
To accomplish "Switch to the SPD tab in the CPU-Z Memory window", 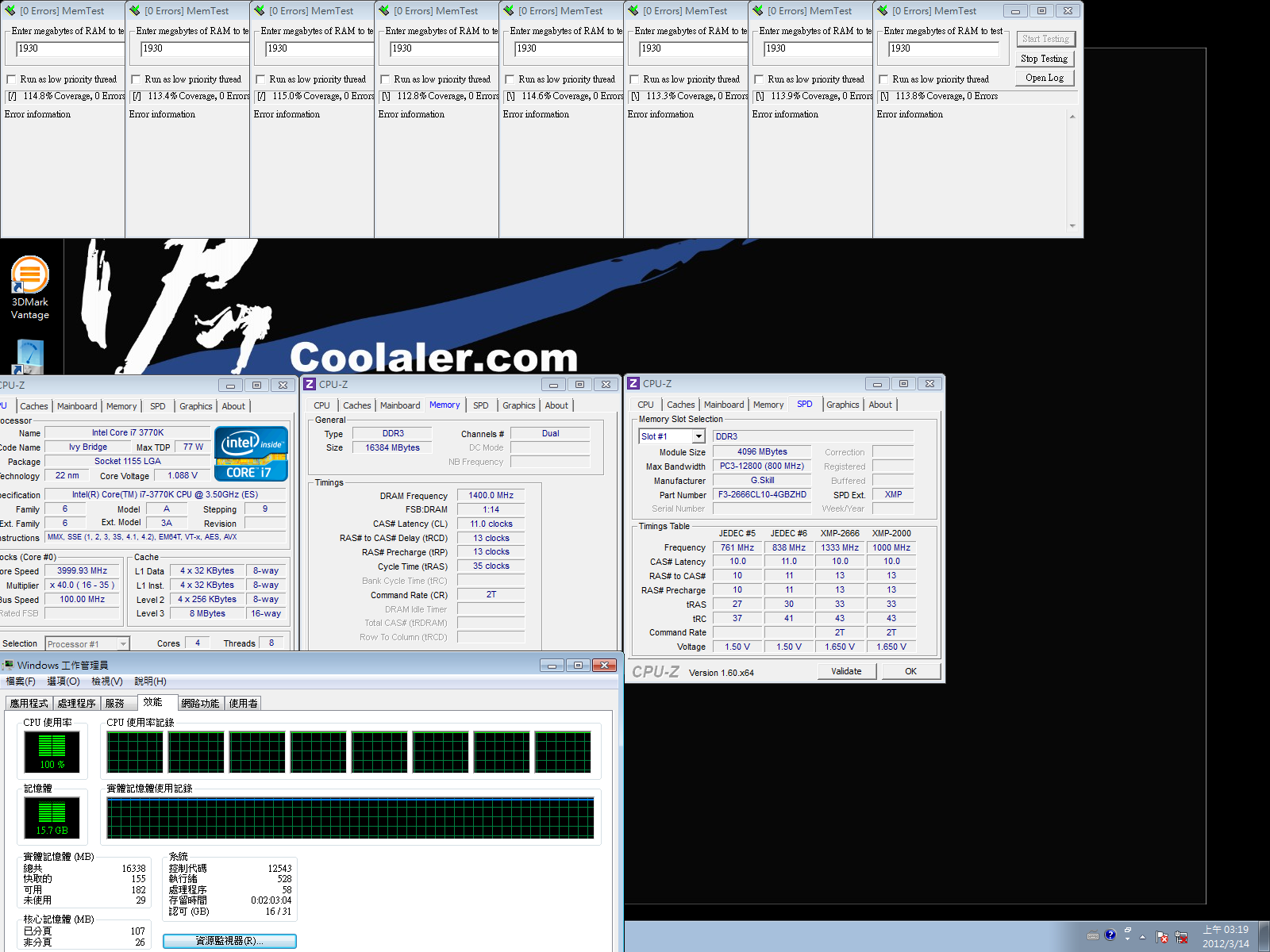I will pyautogui.click(x=481, y=405).
